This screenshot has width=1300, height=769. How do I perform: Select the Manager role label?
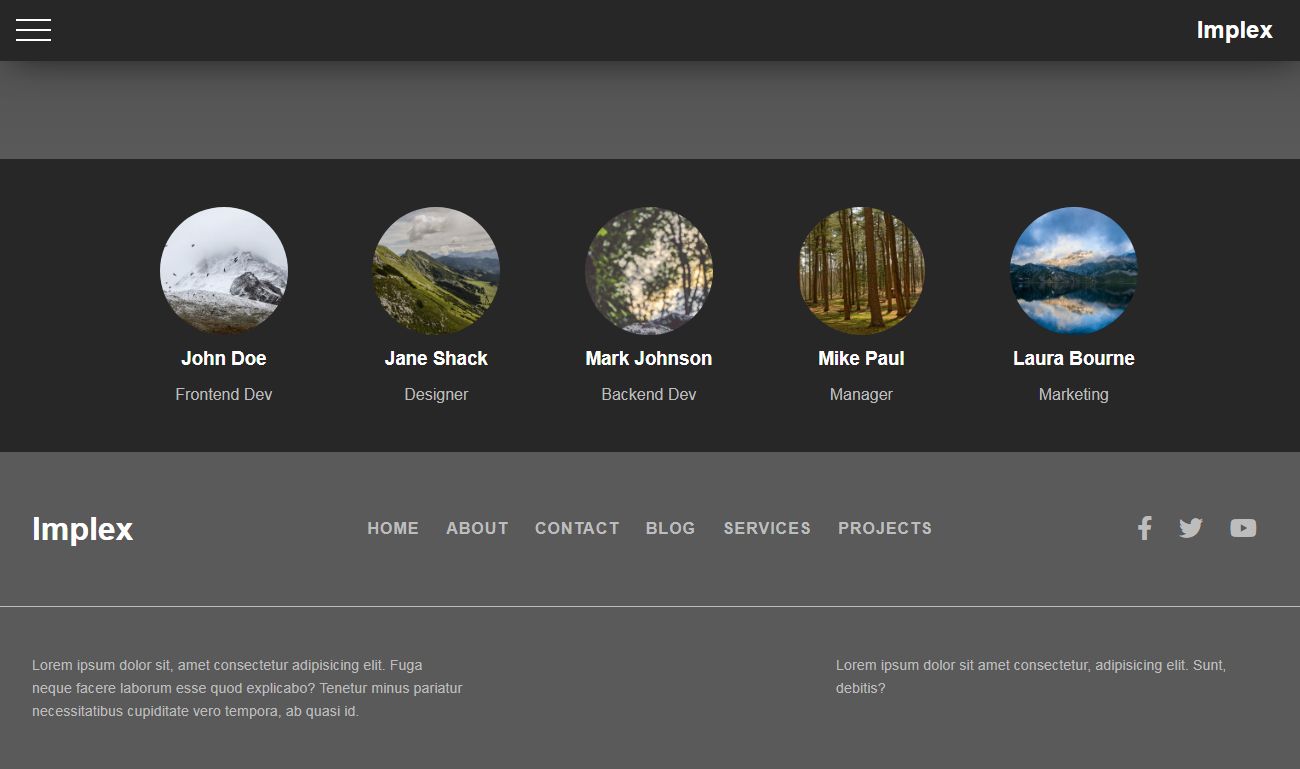coord(861,394)
